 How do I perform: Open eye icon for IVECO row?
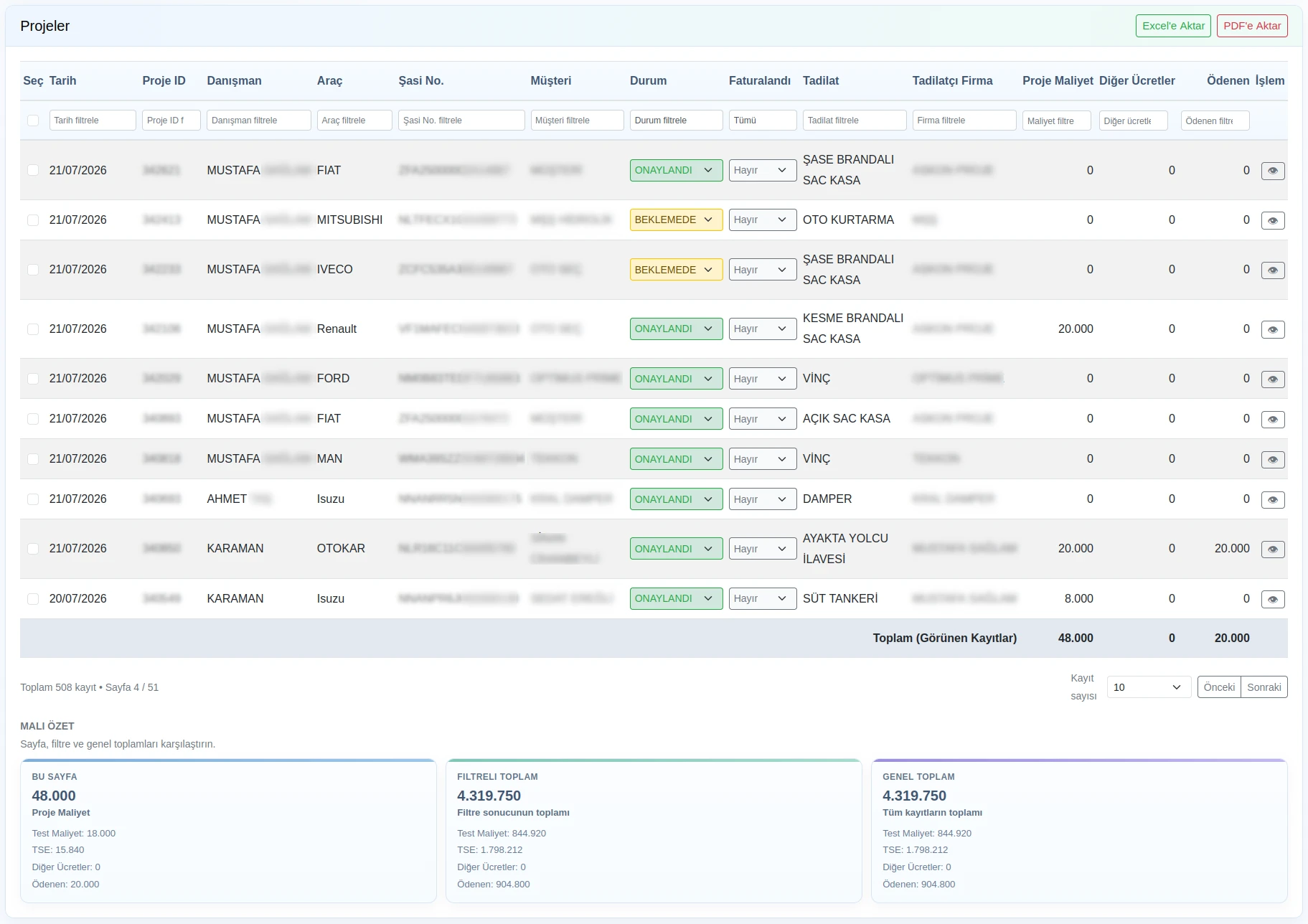1273,270
